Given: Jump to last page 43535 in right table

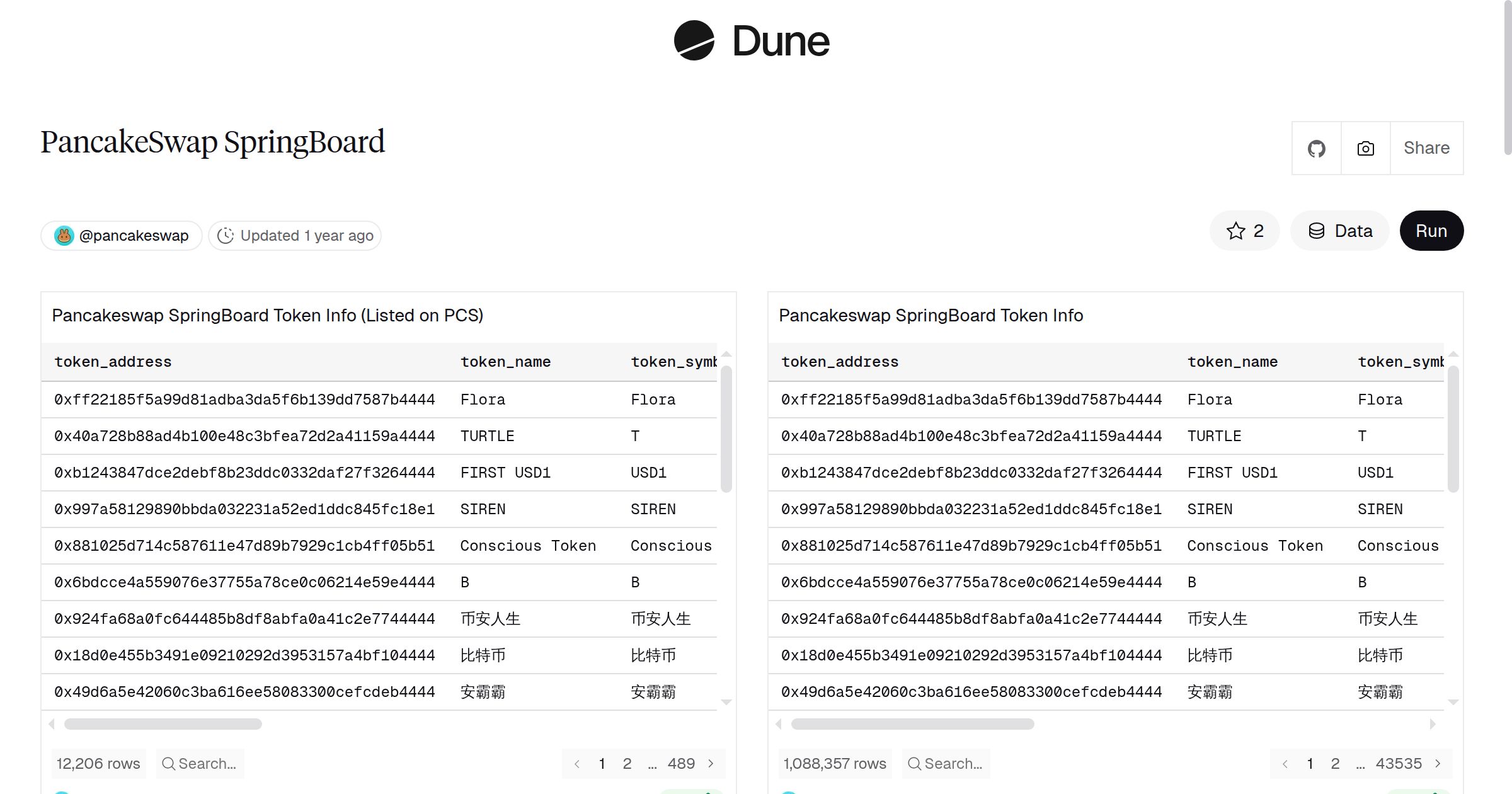Looking at the screenshot, I should (x=1399, y=763).
